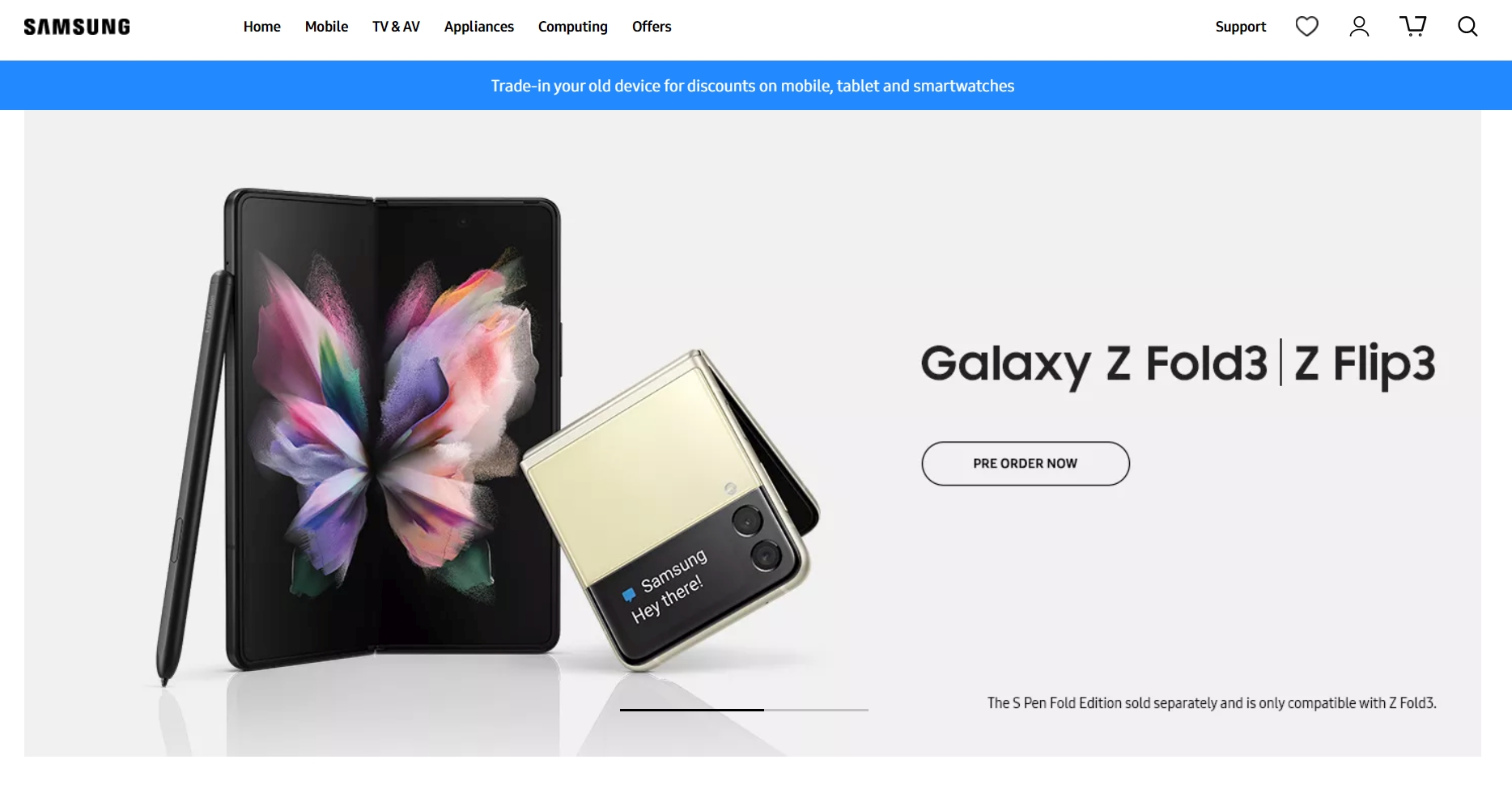The height and width of the screenshot is (785, 1512).
Task: Open the shopping cart icon
Action: (x=1413, y=27)
